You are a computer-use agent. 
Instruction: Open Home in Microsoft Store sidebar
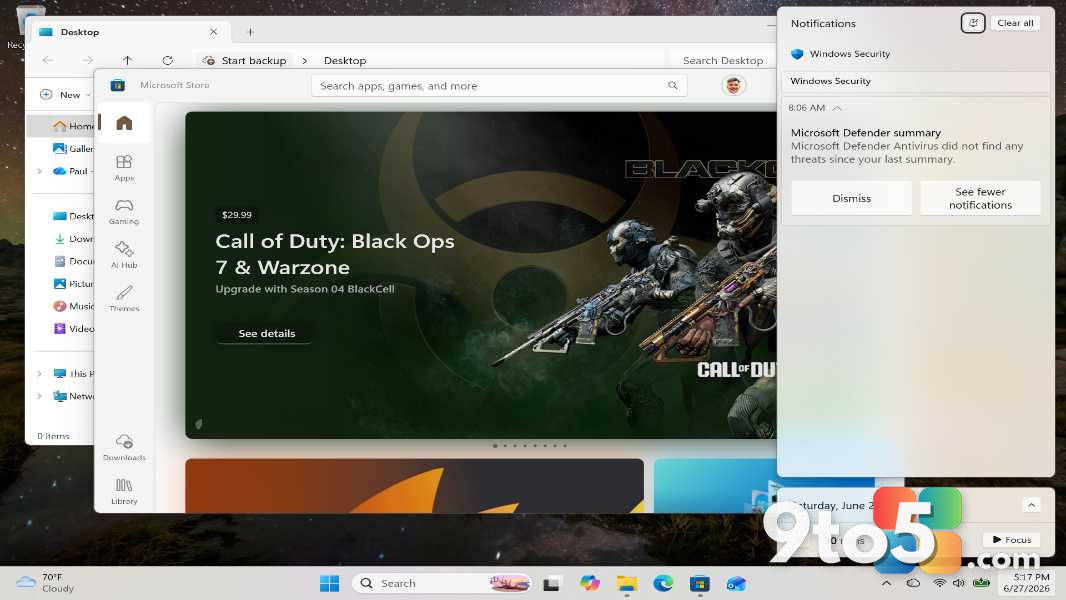point(124,123)
